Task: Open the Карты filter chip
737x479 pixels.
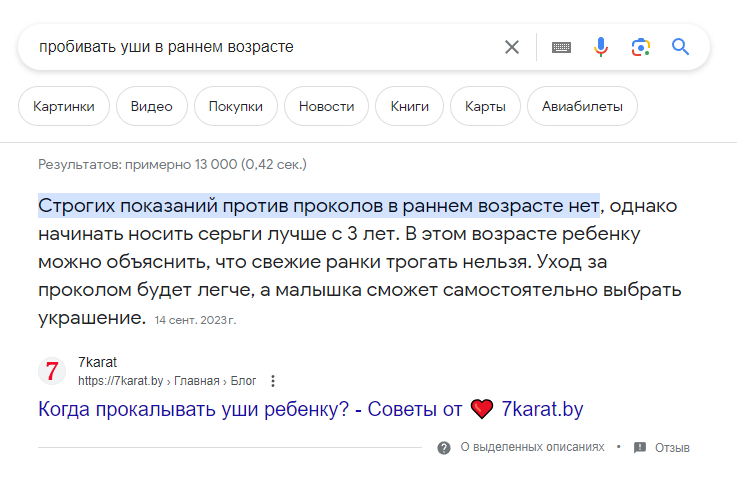Action: pyautogui.click(x=485, y=106)
